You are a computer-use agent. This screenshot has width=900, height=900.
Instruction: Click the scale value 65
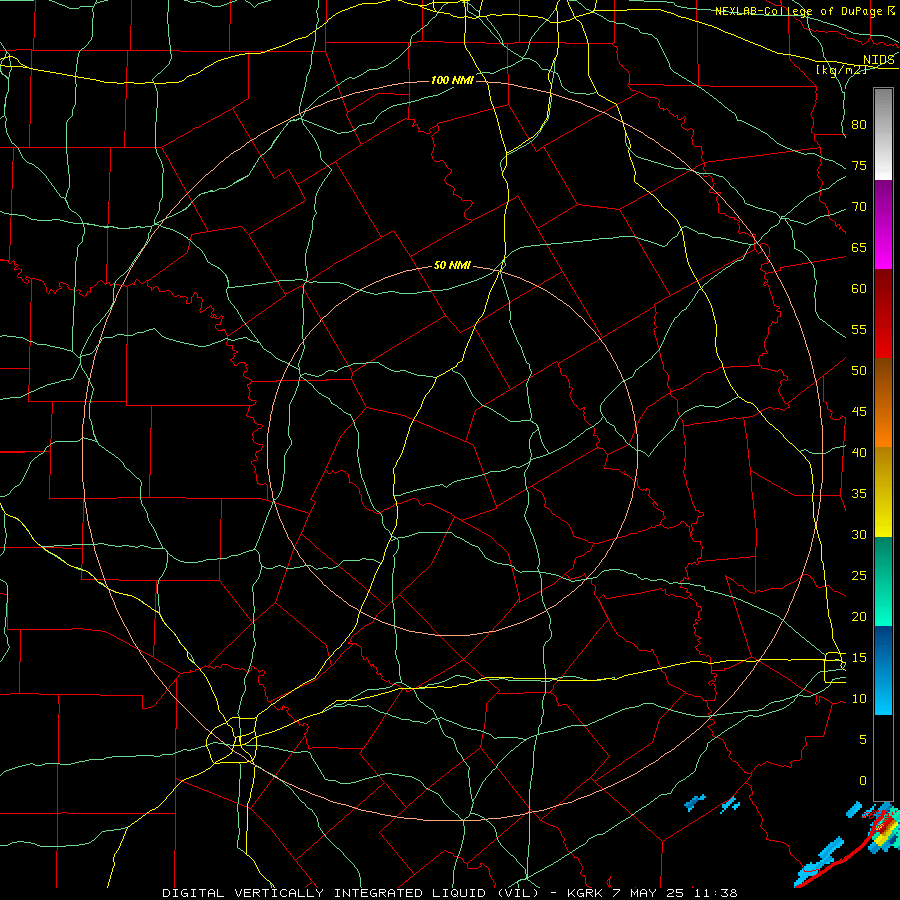coord(859,247)
